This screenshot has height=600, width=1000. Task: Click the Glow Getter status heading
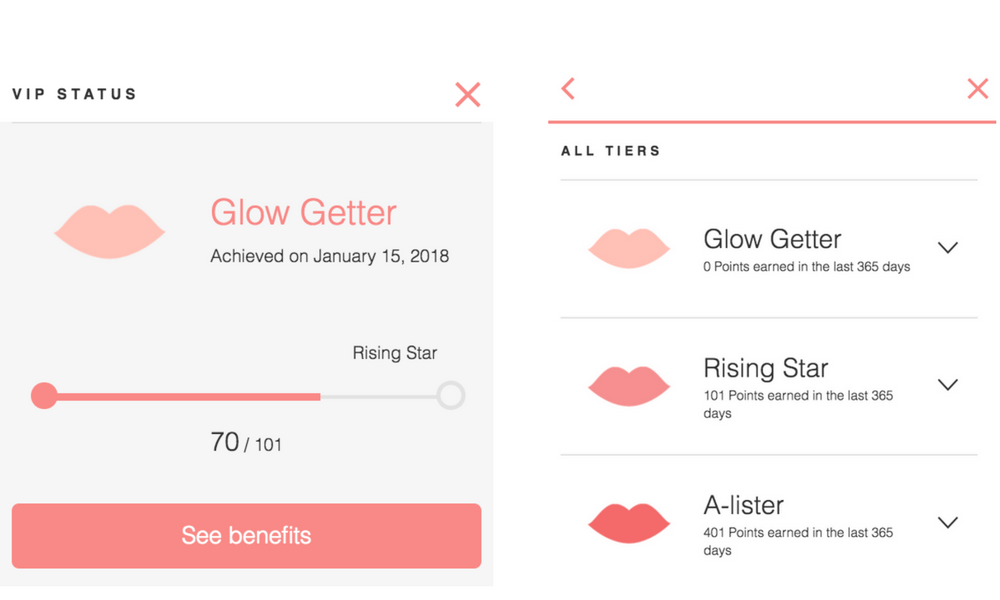tap(304, 212)
